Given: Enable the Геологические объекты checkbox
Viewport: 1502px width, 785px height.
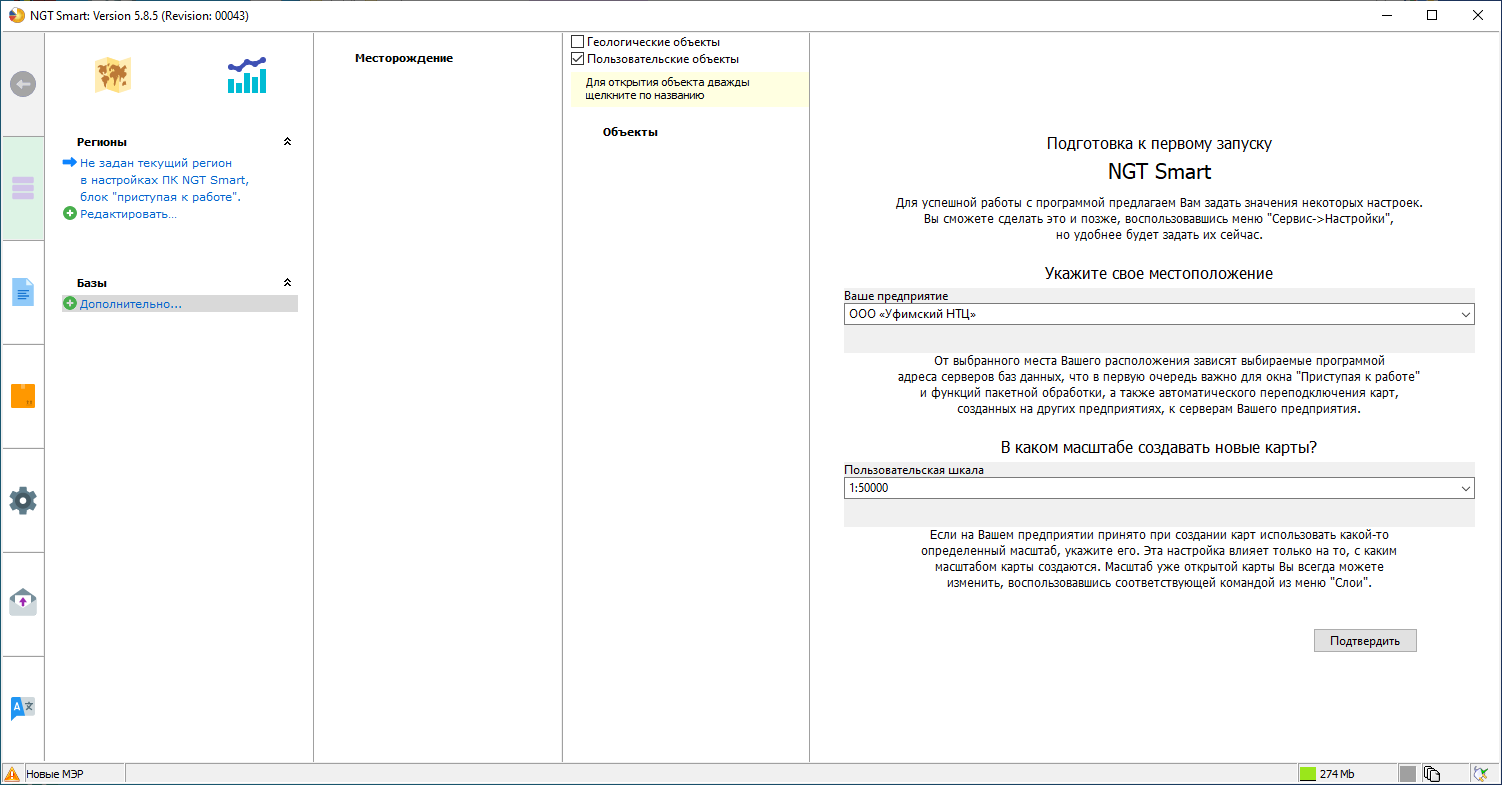Looking at the screenshot, I should pos(577,42).
